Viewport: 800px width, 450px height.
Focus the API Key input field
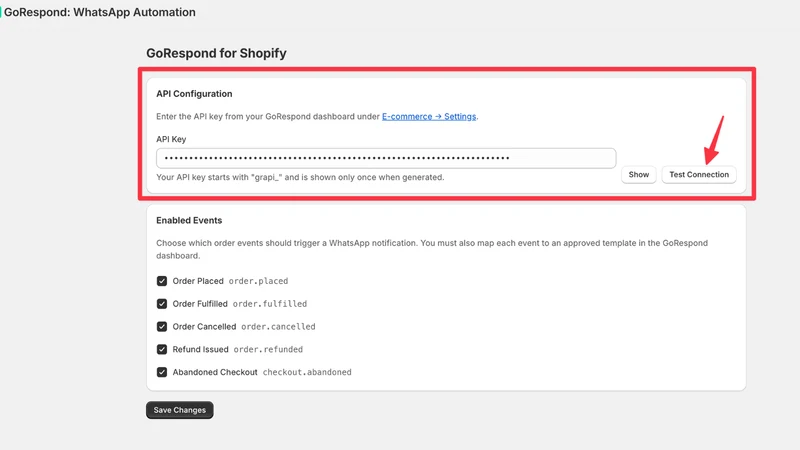coord(386,158)
